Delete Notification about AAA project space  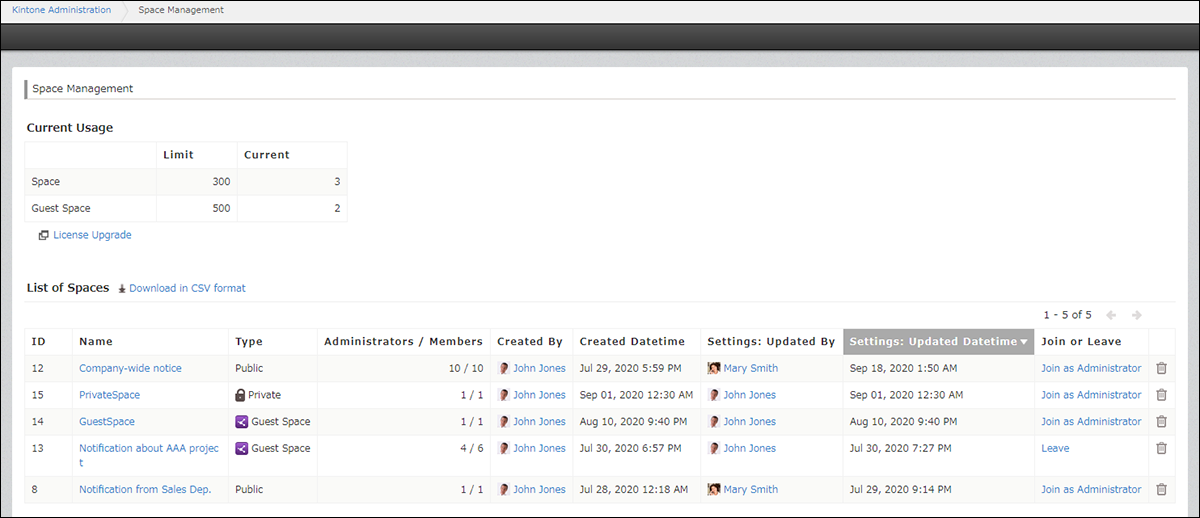[1161, 449]
